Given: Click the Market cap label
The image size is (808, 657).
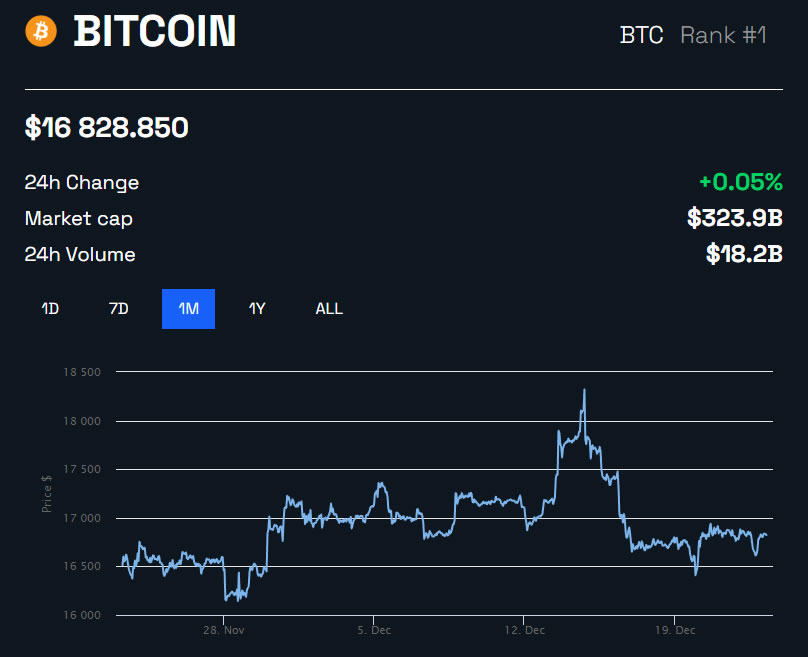Looking at the screenshot, I should 79,218.
